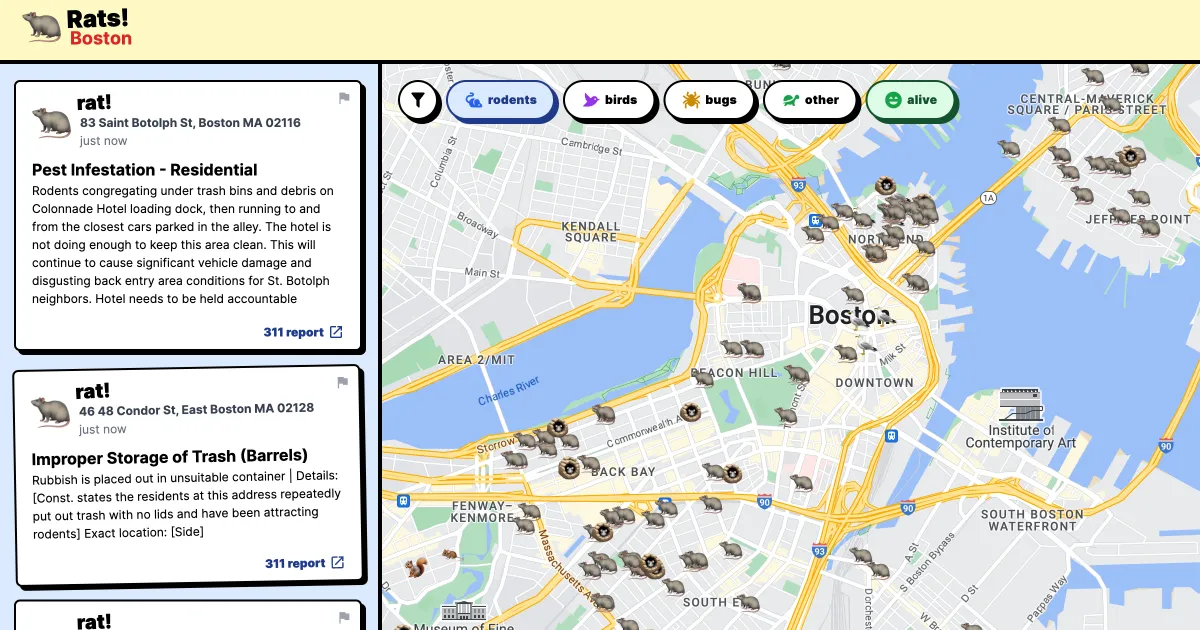
Task: Select the burrow marker at the top of the North End
Action: (x=885, y=186)
